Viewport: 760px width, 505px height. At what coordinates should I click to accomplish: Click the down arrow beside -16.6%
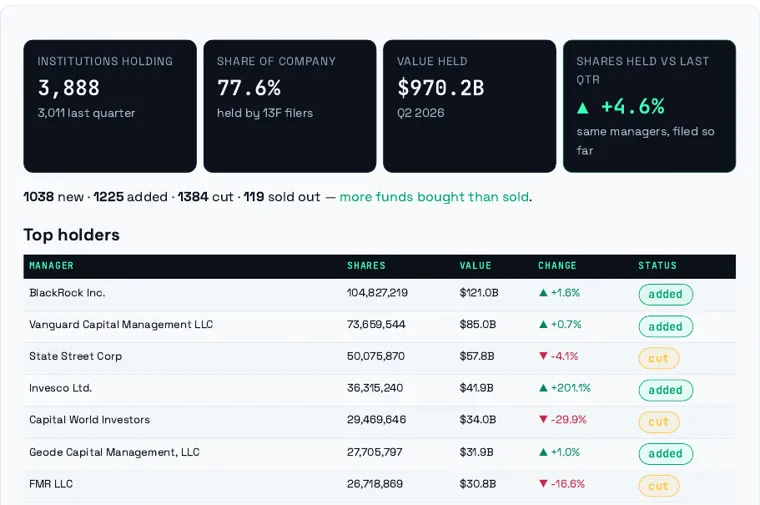(x=543, y=484)
